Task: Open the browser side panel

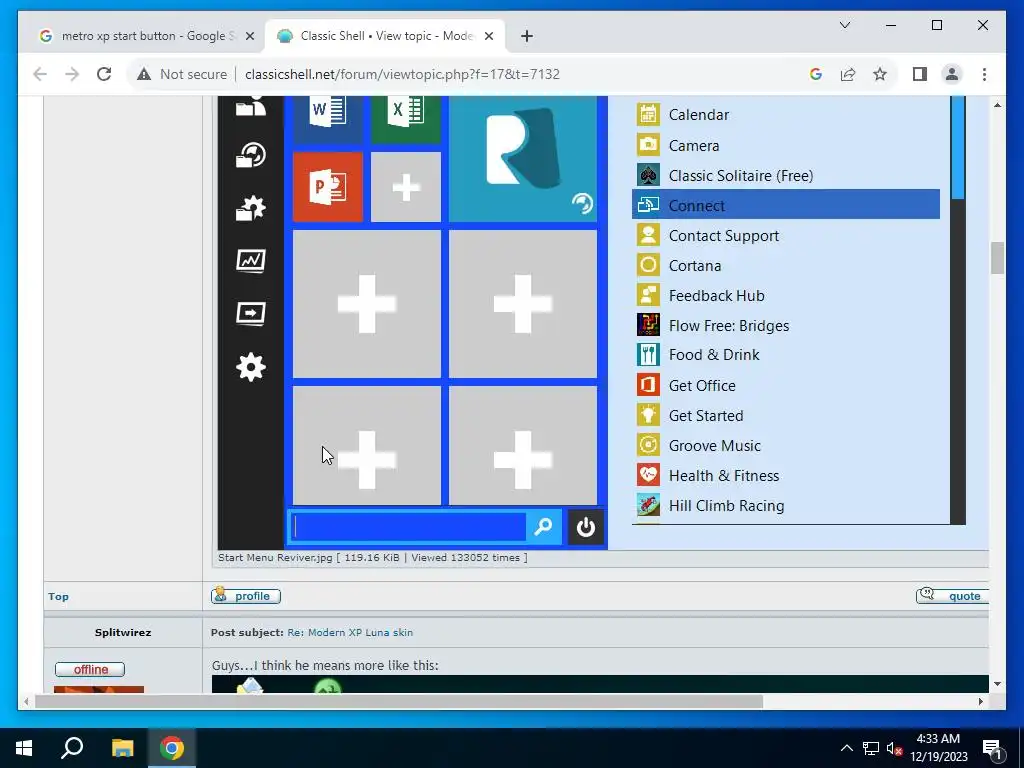Action: tap(920, 74)
